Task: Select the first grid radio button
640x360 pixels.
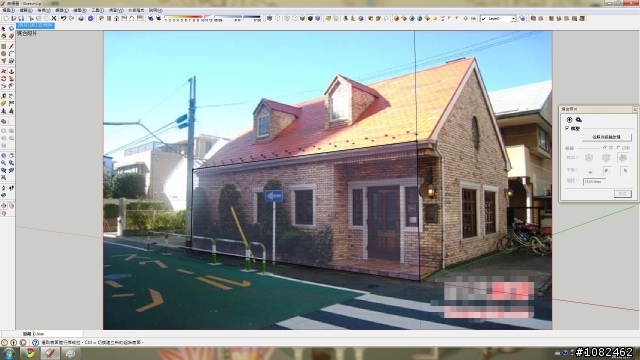Action: (x=605, y=147)
